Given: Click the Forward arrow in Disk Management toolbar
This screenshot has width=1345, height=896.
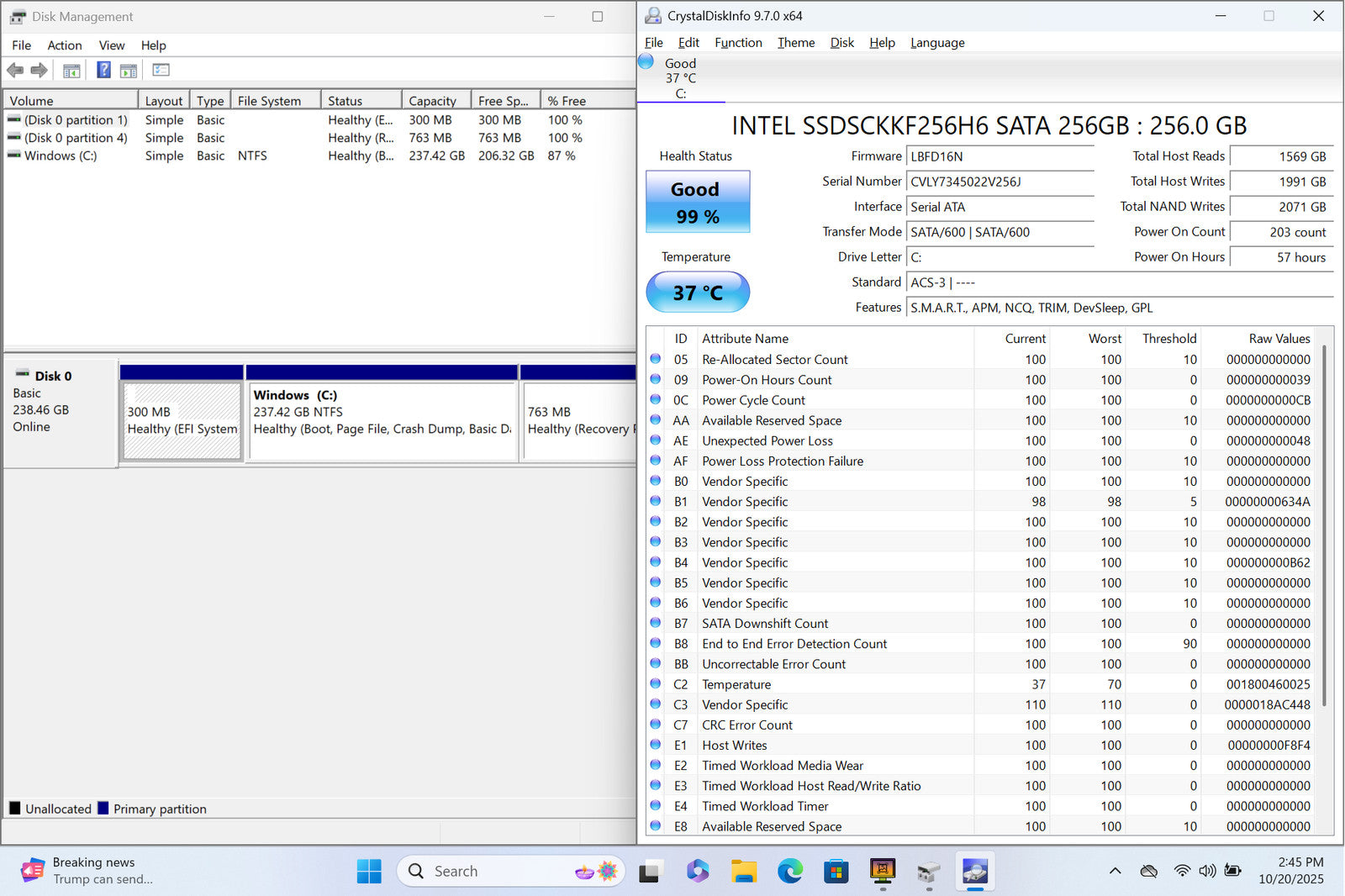Looking at the screenshot, I should [x=39, y=71].
